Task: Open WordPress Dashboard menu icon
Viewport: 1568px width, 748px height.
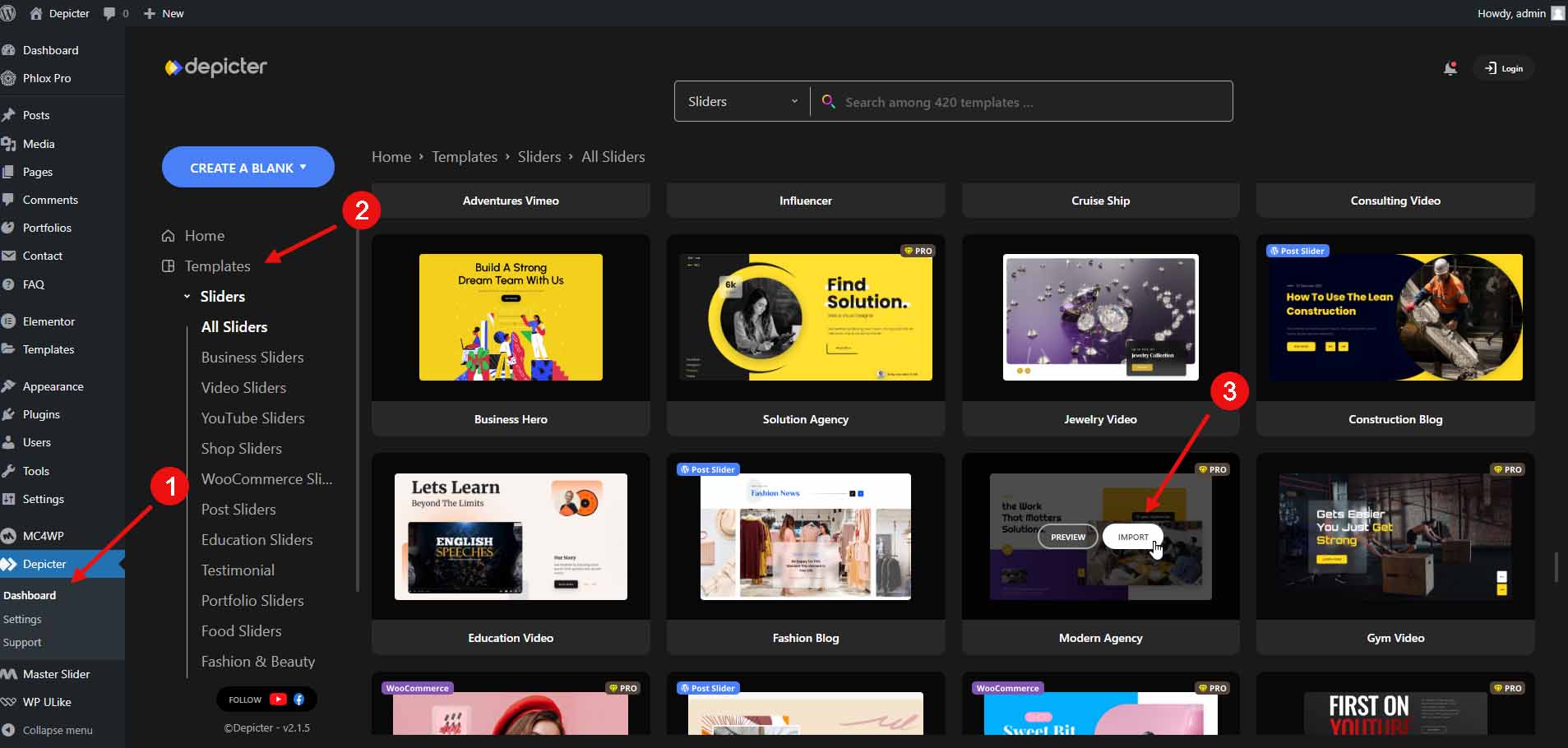Action: [8, 50]
